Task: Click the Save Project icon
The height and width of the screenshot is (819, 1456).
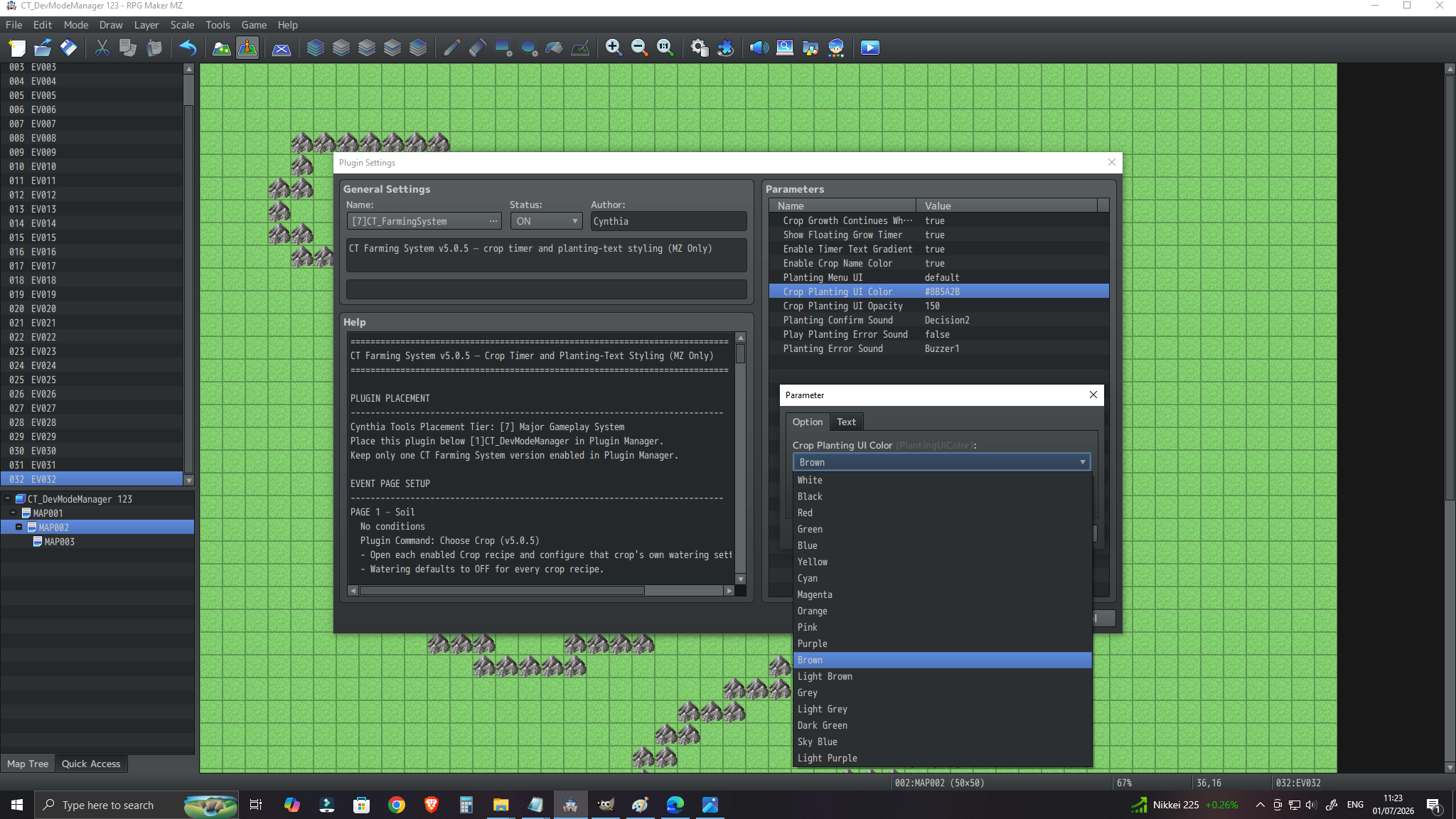Action: click(x=68, y=48)
